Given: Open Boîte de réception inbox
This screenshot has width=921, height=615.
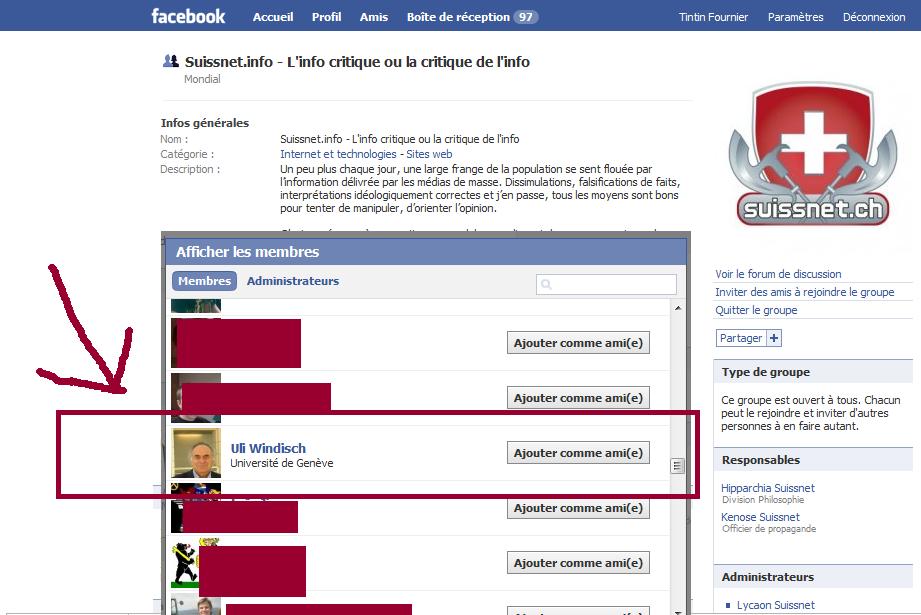Looking at the screenshot, I should coord(458,17).
